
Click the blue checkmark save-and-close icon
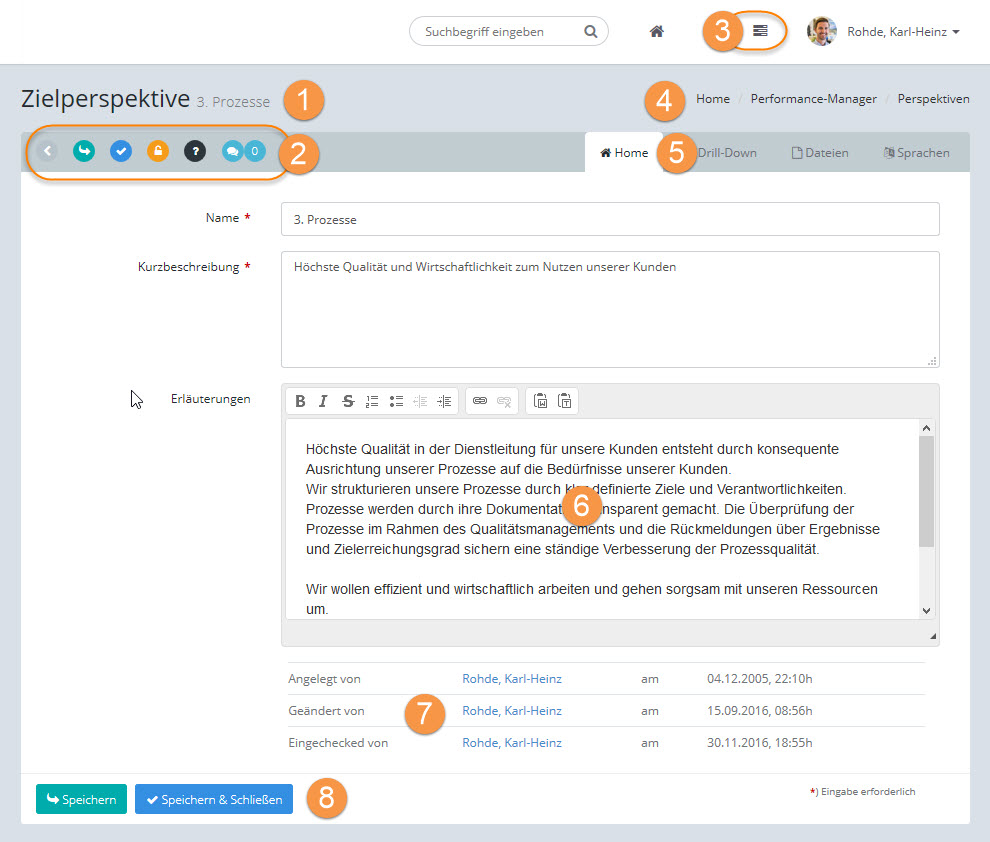[121, 152]
